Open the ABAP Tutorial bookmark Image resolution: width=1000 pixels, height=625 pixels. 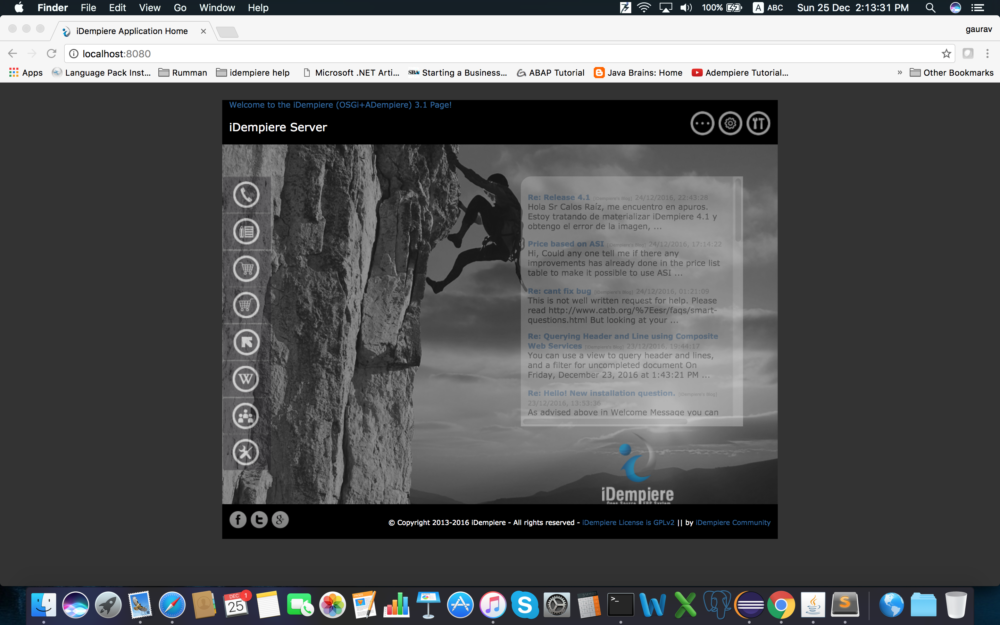pyautogui.click(x=550, y=73)
